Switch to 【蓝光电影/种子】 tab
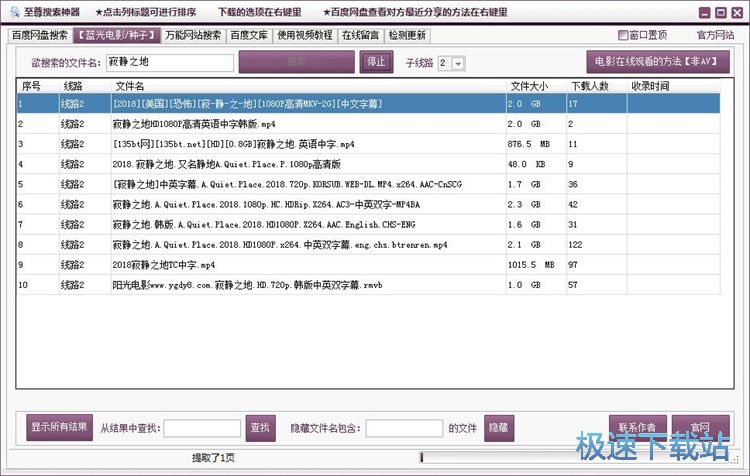 point(117,35)
